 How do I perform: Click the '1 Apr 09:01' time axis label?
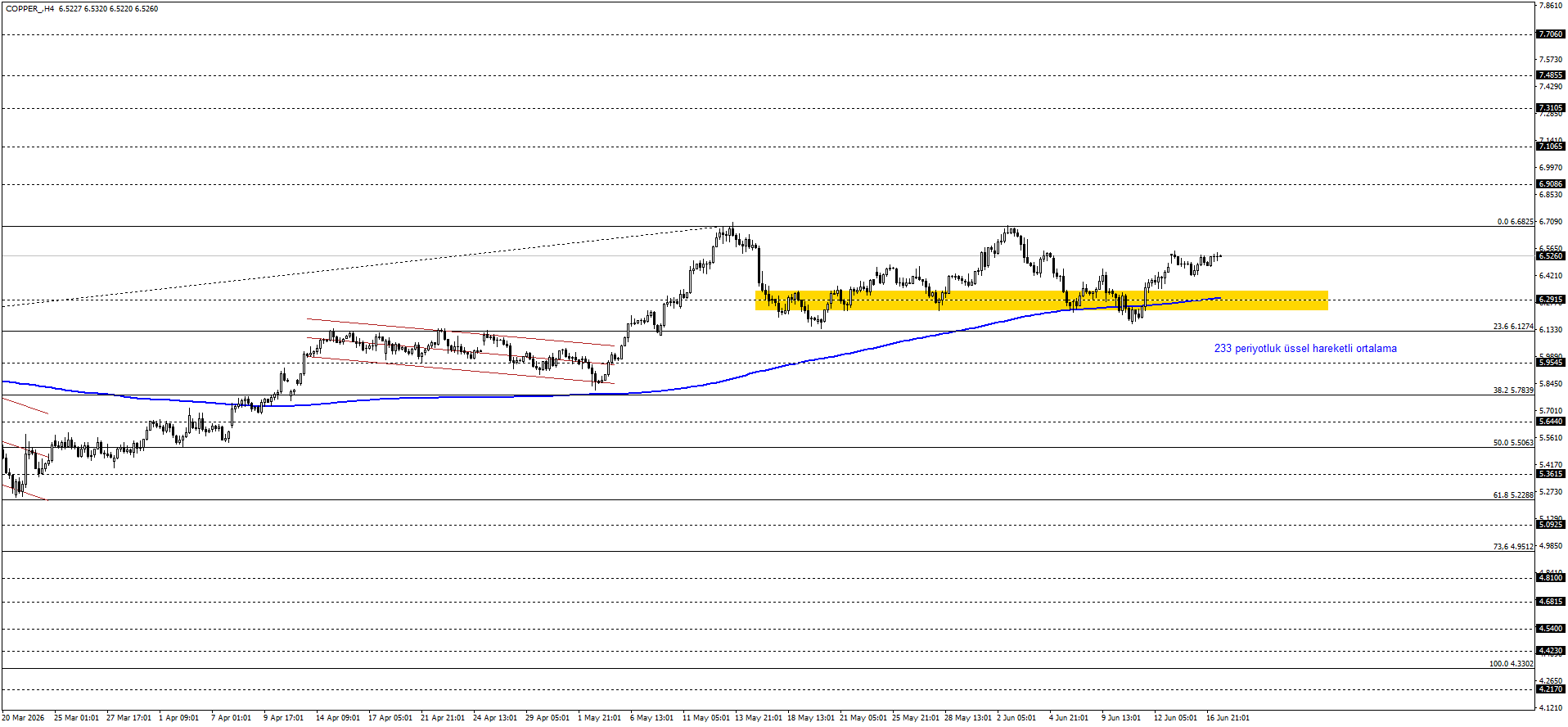pyautogui.click(x=178, y=718)
